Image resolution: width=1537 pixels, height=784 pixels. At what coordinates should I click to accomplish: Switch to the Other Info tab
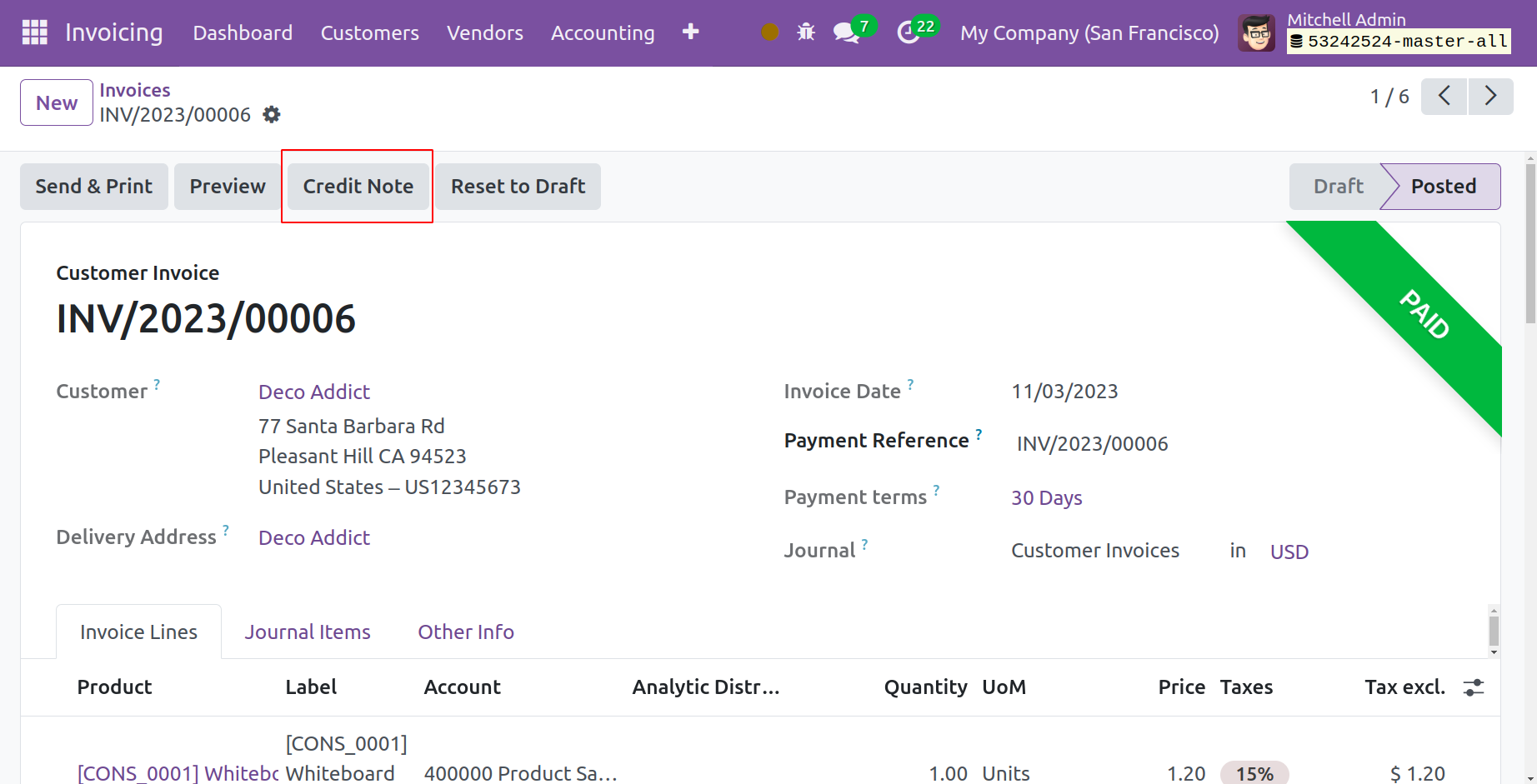tap(466, 632)
